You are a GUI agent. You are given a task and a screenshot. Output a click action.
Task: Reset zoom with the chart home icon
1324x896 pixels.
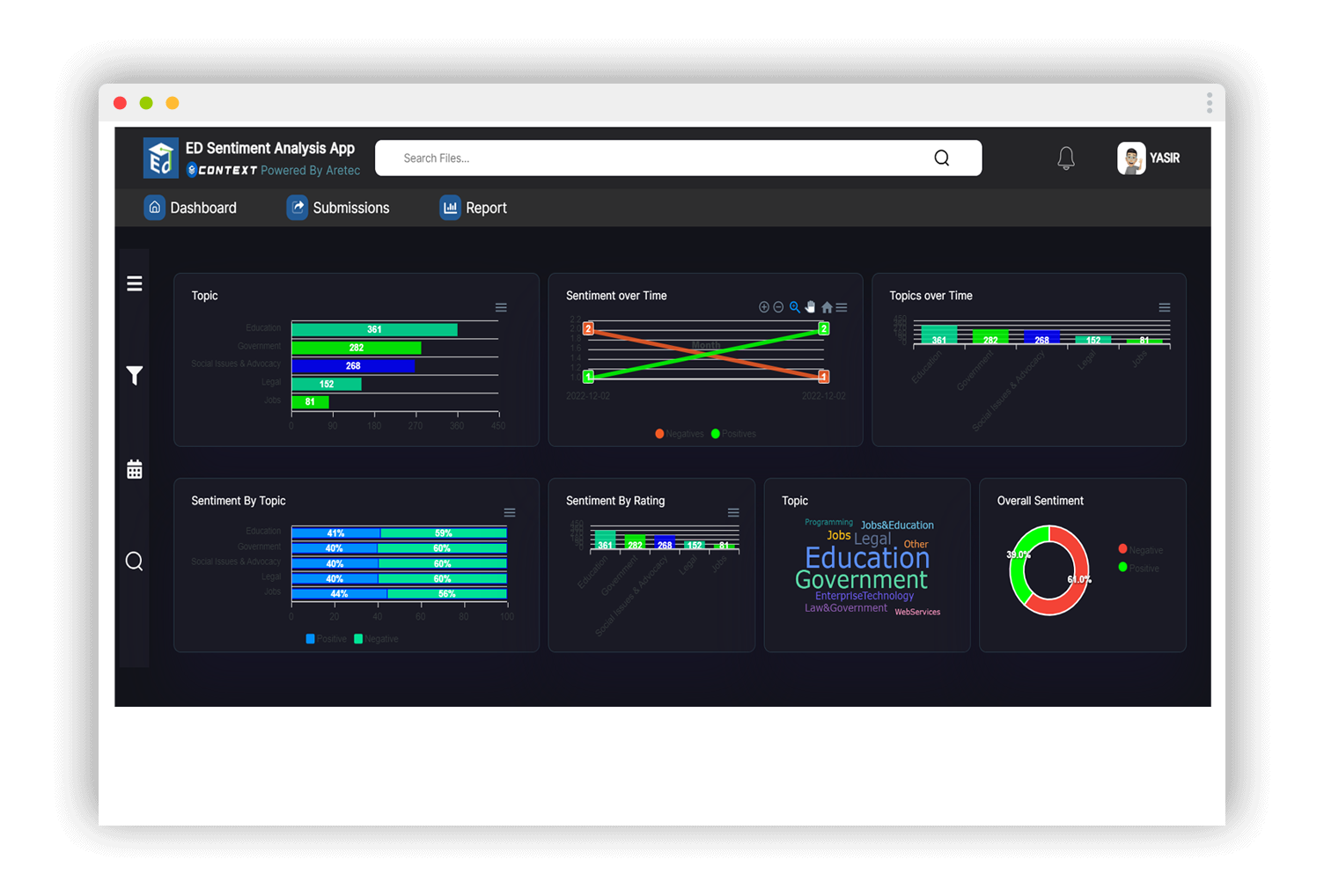(x=827, y=307)
